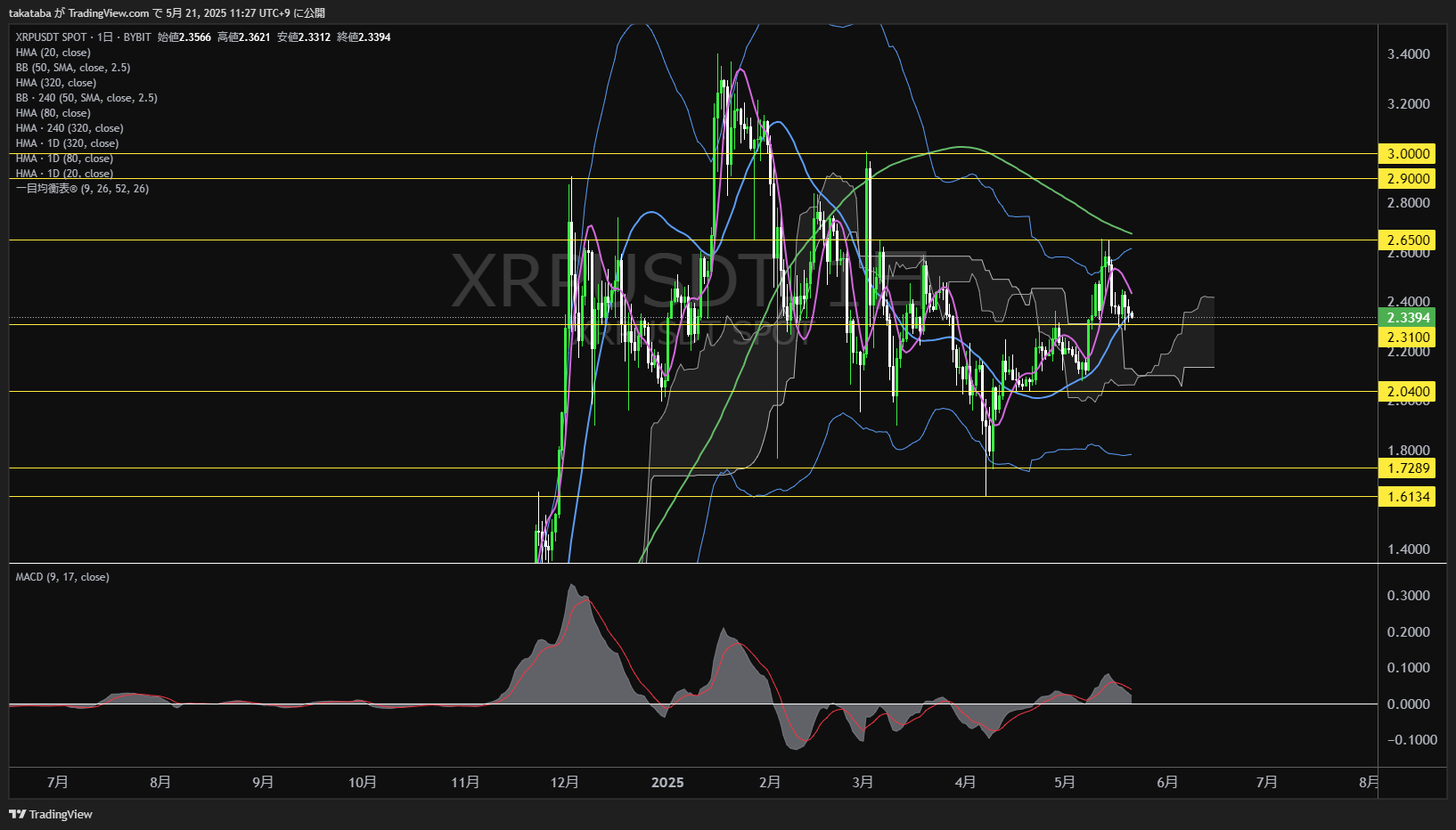Click the 1.4000 price axis tick

1409,549
